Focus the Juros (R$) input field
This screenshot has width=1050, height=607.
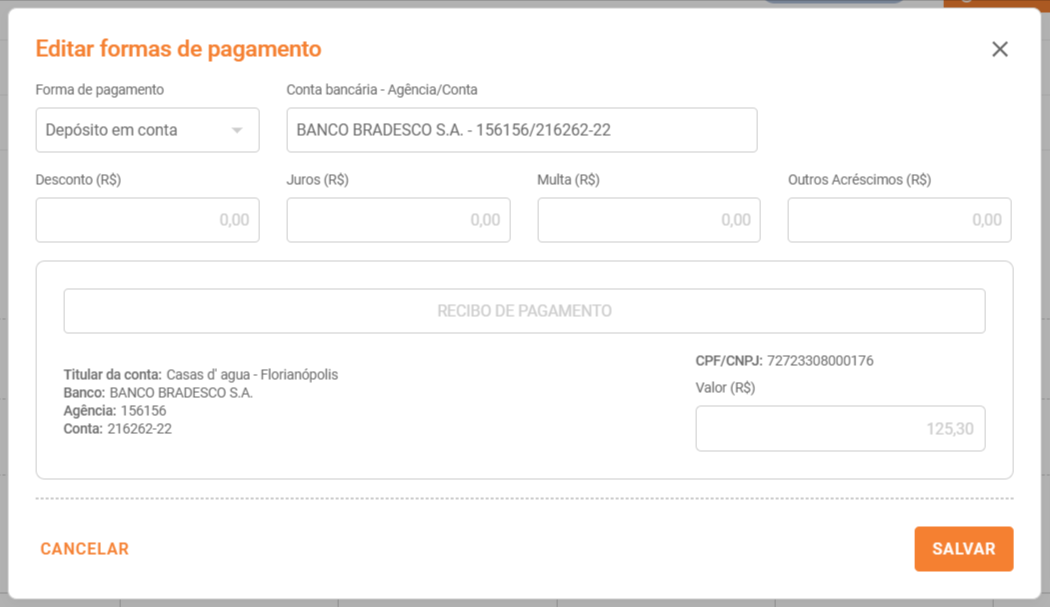tap(398, 220)
